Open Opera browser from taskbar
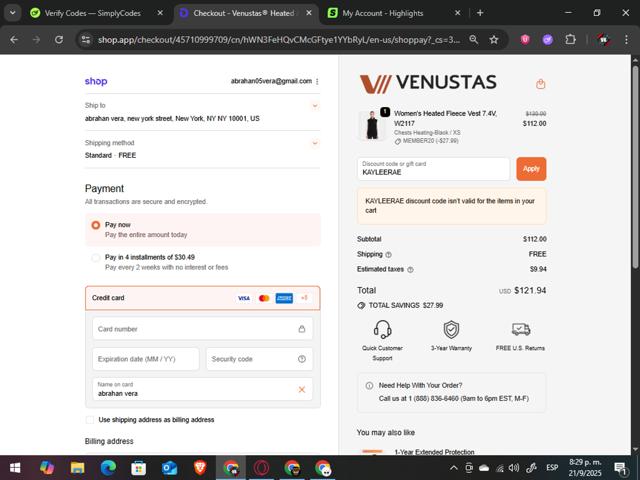The height and width of the screenshot is (480, 640). pos(262,468)
